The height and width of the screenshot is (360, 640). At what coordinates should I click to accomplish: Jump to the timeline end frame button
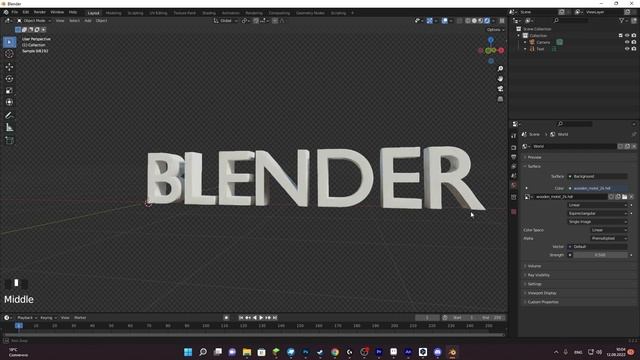pos(275,318)
